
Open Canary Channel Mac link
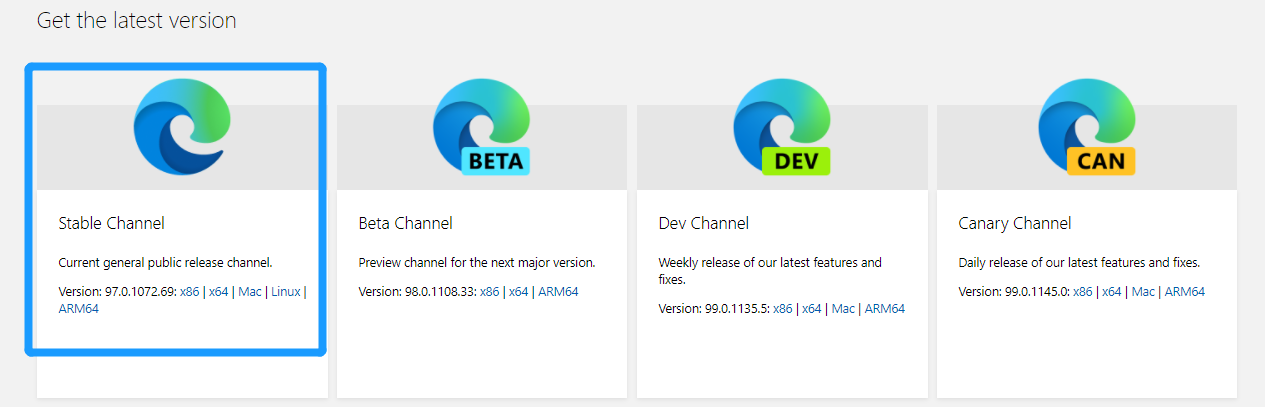(x=1143, y=292)
